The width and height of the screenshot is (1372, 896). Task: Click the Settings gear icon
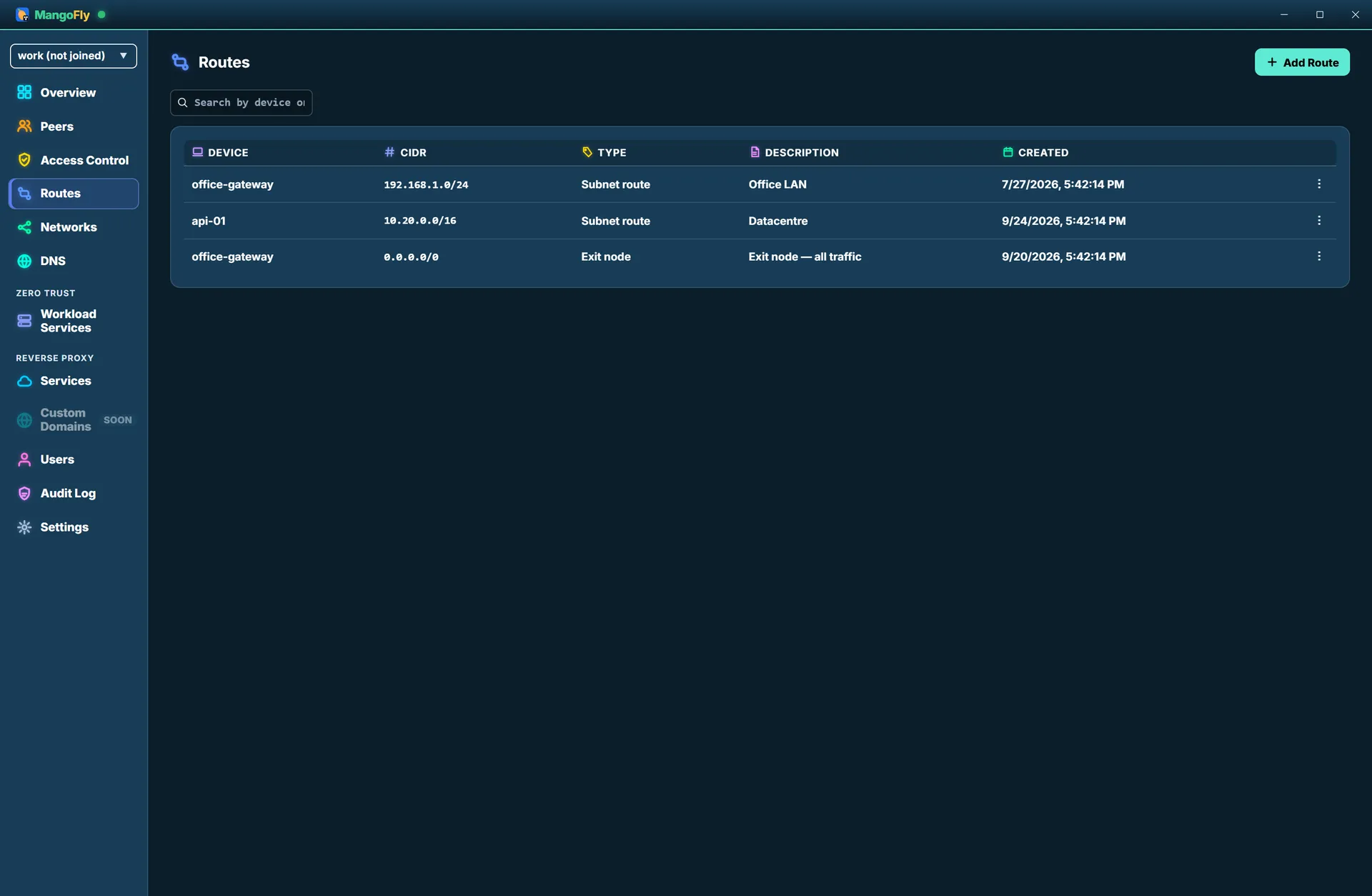coord(24,527)
